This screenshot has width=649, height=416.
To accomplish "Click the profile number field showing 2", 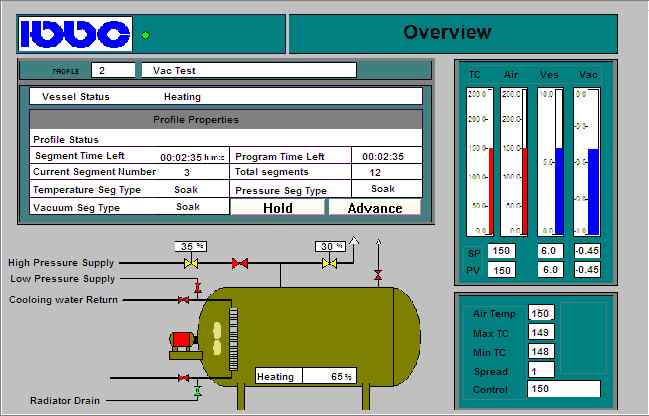I will (112, 70).
